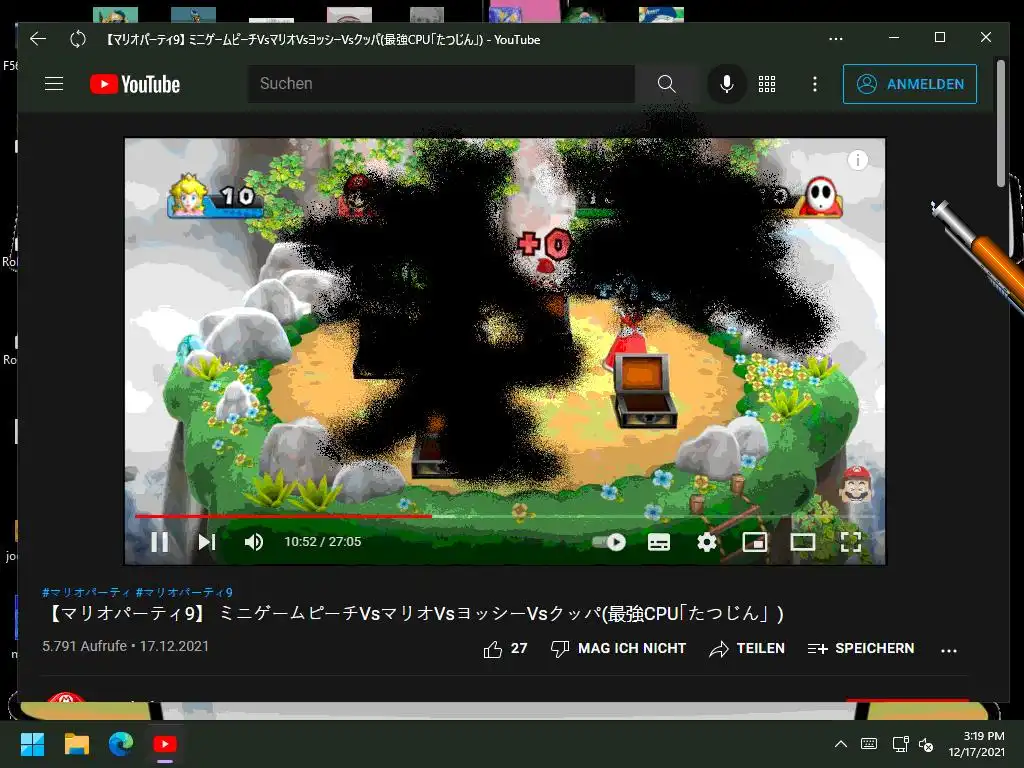Open the network status tray icon
The width and height of the screenshot is (1024, 768).
[x=901, y=744]
